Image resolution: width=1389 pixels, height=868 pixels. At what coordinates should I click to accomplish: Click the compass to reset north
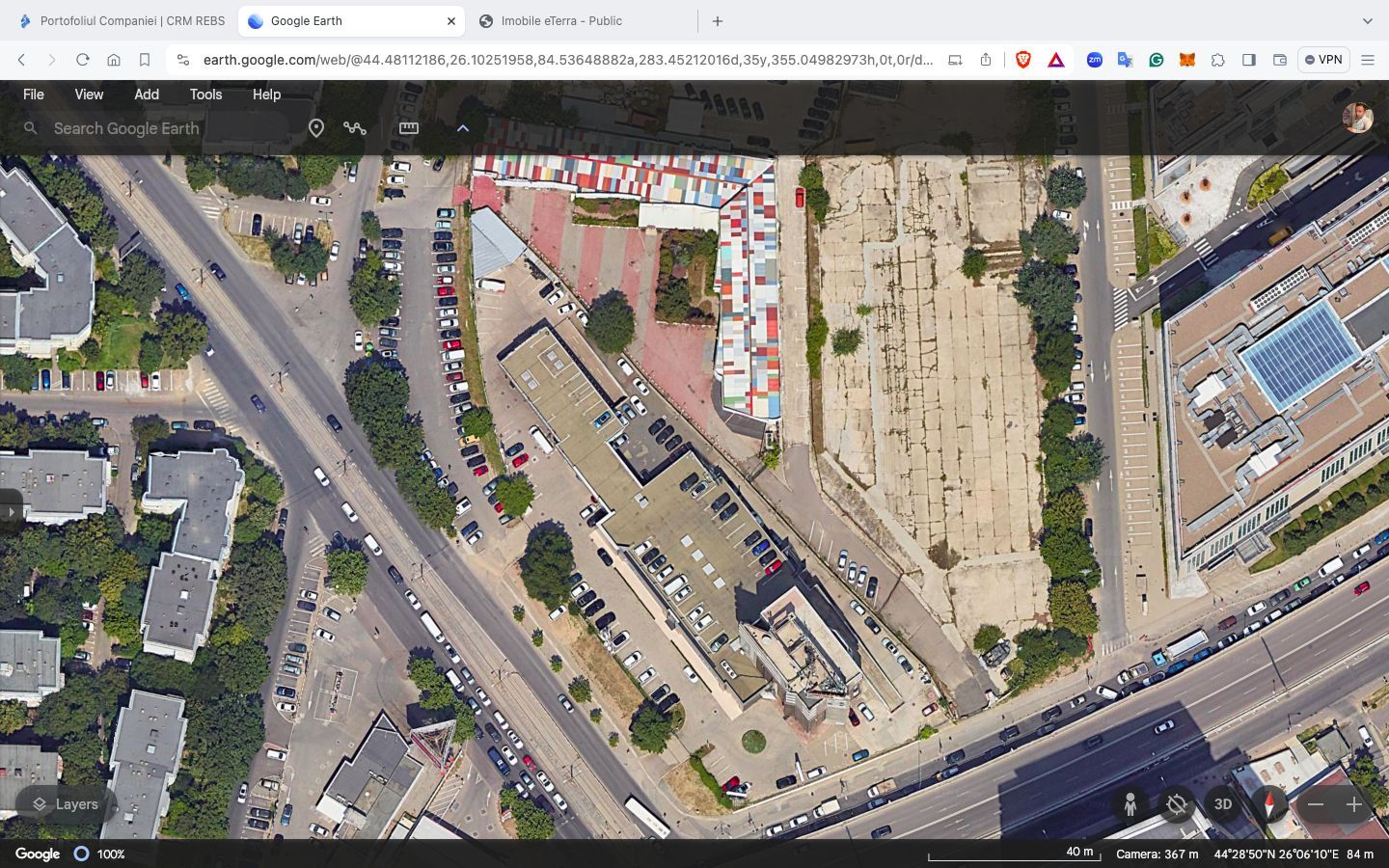coord(1268,804)
